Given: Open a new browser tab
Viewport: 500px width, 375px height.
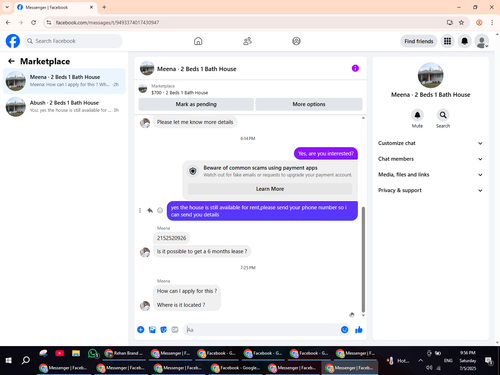Looking at the screenshot, I should 104,7.
